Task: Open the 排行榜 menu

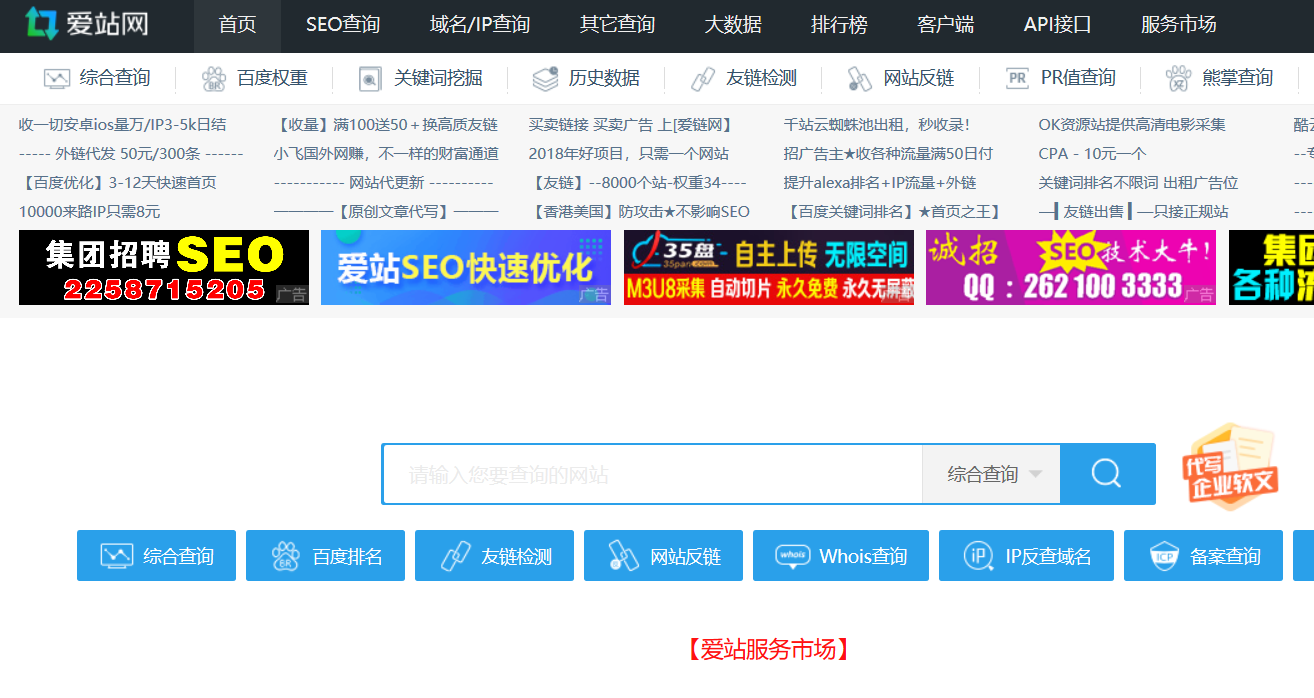Action: [839, 25]
